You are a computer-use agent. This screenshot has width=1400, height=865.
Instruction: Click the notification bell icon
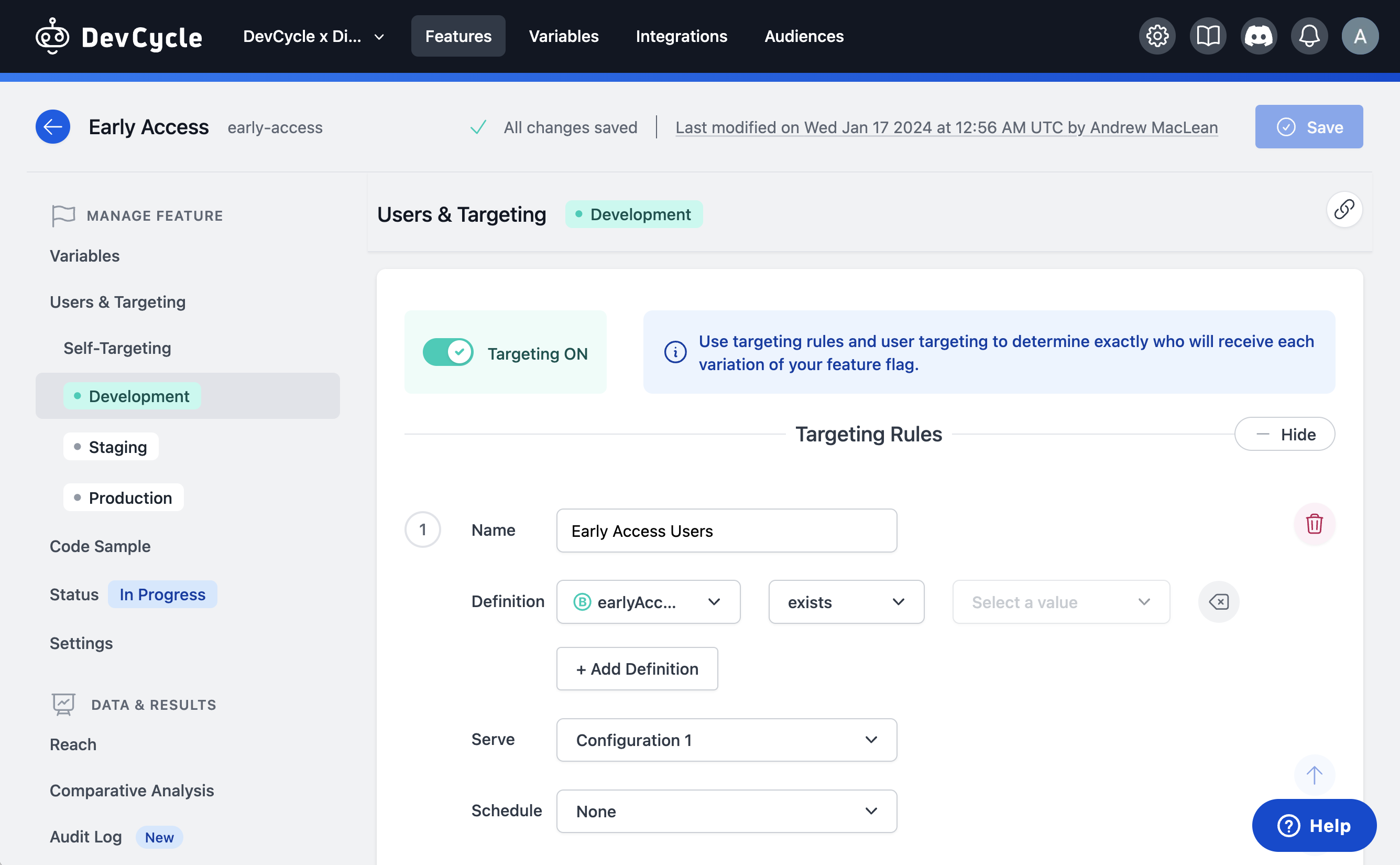click(x=1308, y=35)
